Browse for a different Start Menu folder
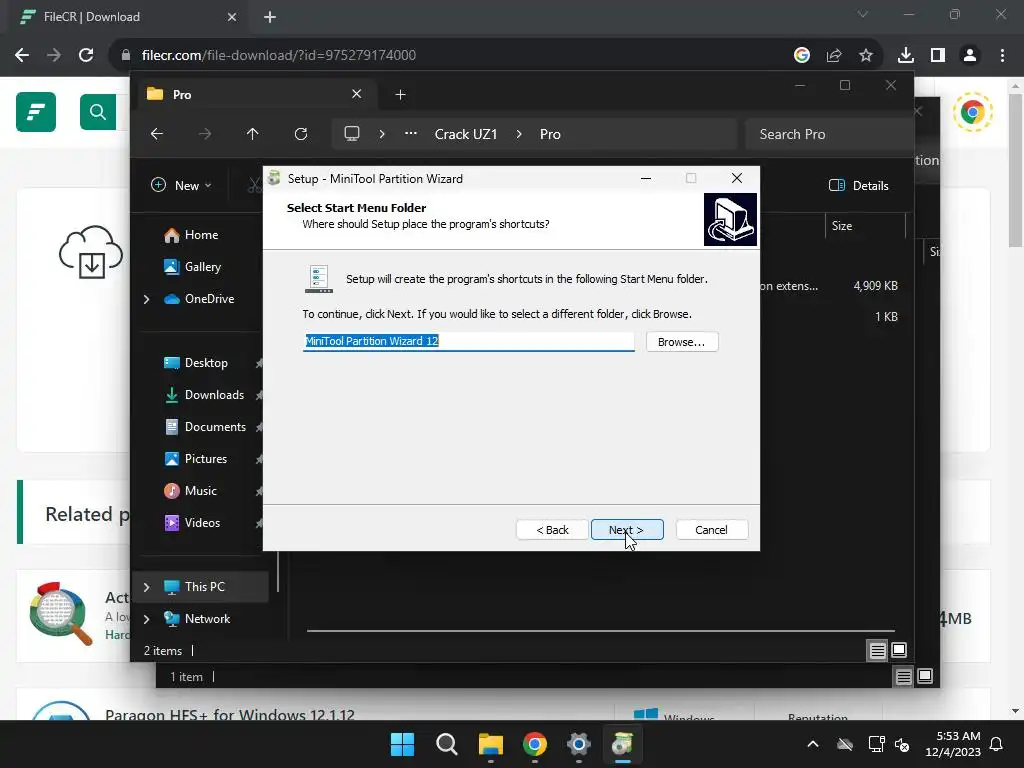 [x=682, y=342]
